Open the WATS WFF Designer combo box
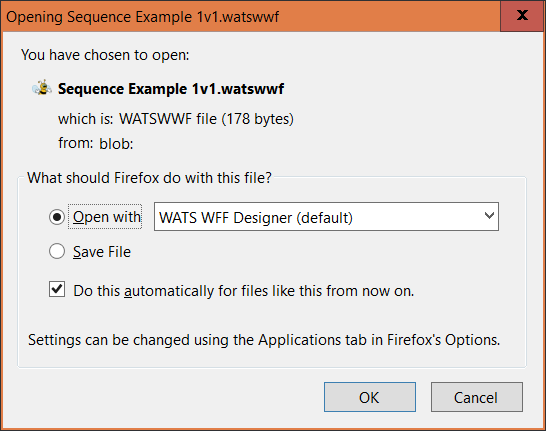The image size is (546, 431). (326, 217)
